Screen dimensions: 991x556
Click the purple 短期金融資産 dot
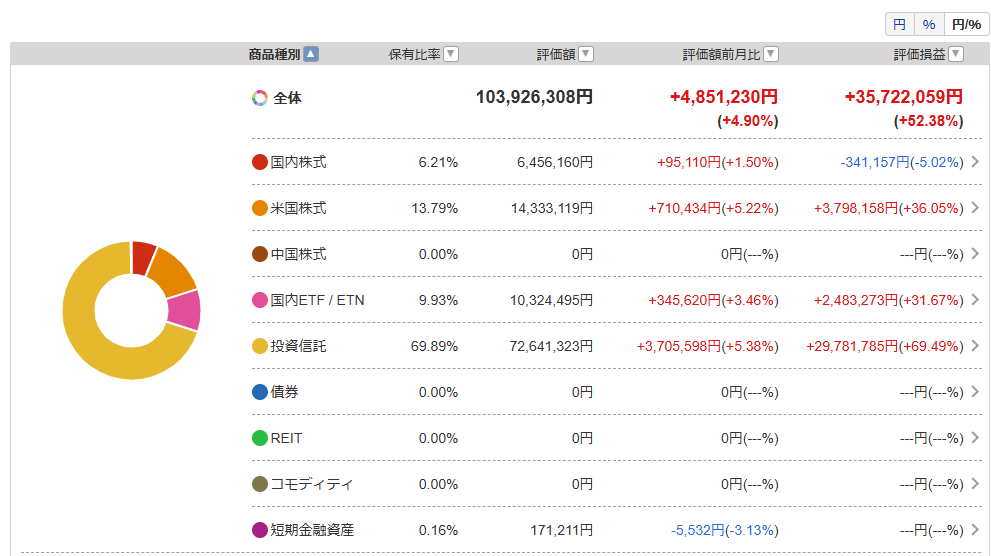click(260, 530)
